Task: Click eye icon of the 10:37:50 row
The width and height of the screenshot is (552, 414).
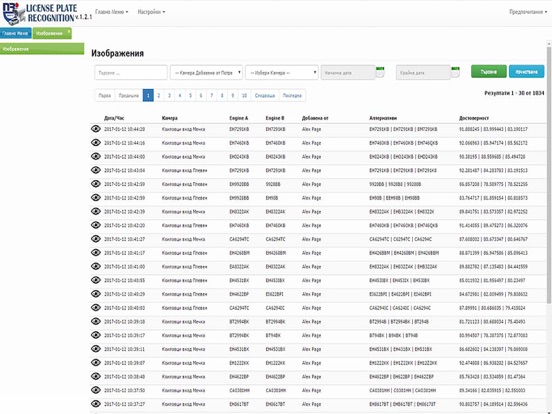Action: [96, 390]
